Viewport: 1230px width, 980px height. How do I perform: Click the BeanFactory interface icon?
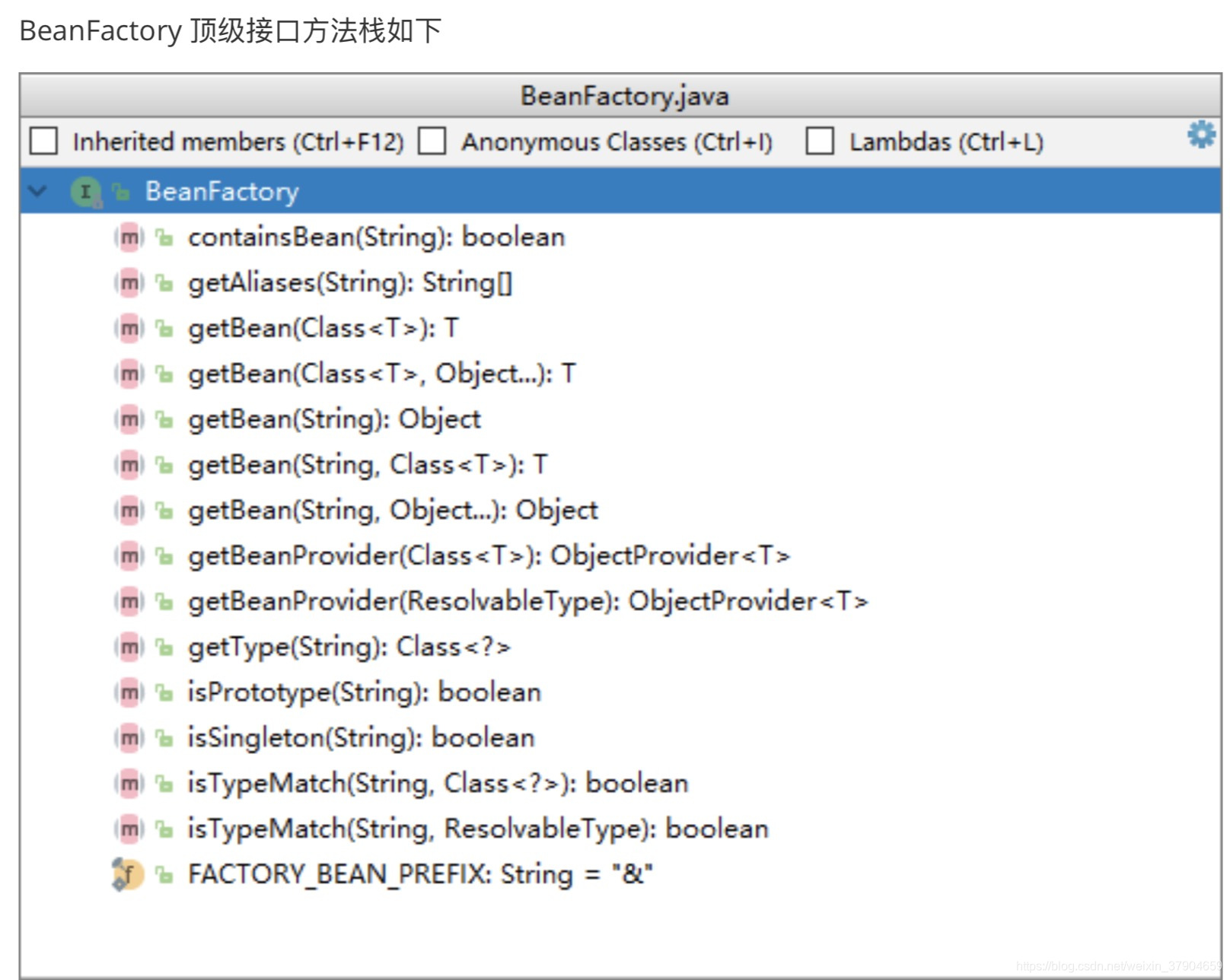pos(85,191)
